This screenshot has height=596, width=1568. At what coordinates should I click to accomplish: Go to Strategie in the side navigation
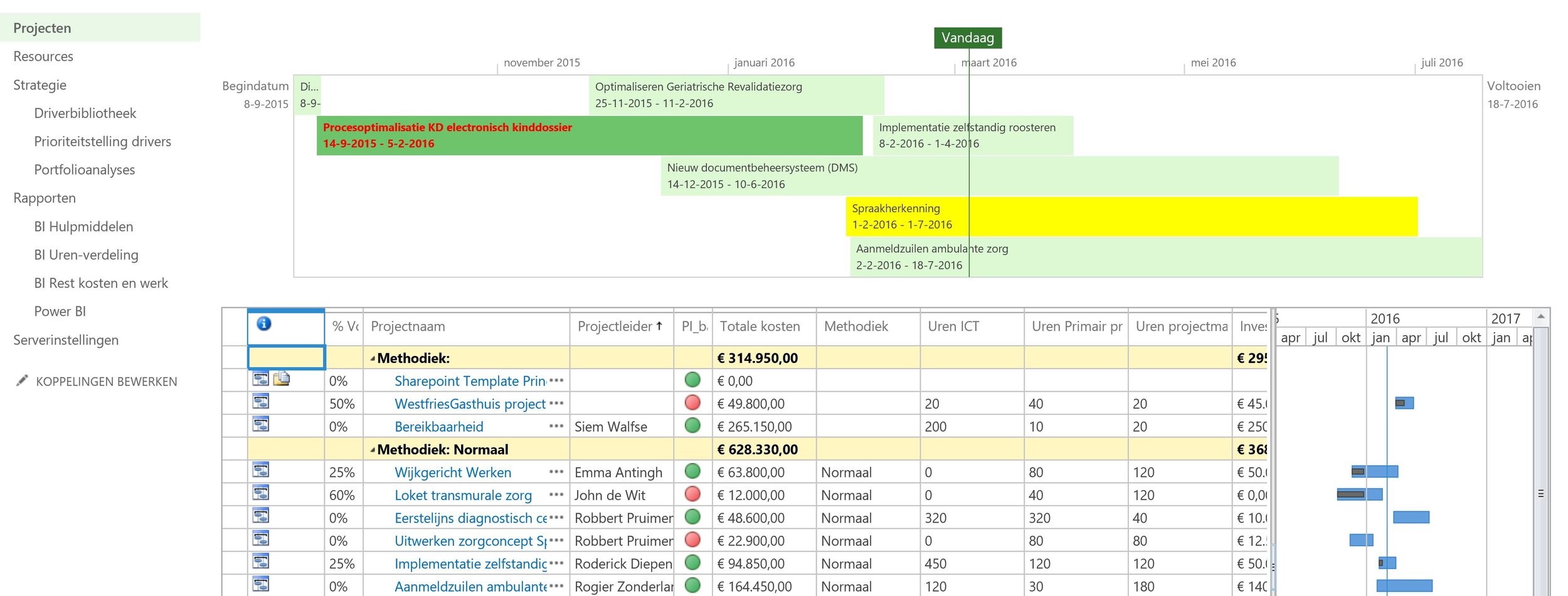tap(40, 85)
